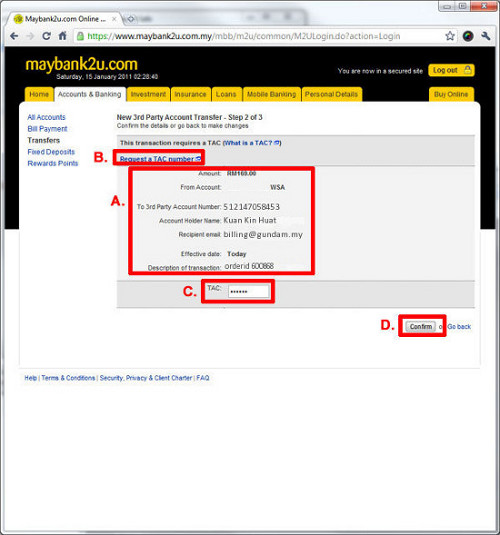
Task: Open the Mobile Banking tab
Action: click(x=272, y=94)
